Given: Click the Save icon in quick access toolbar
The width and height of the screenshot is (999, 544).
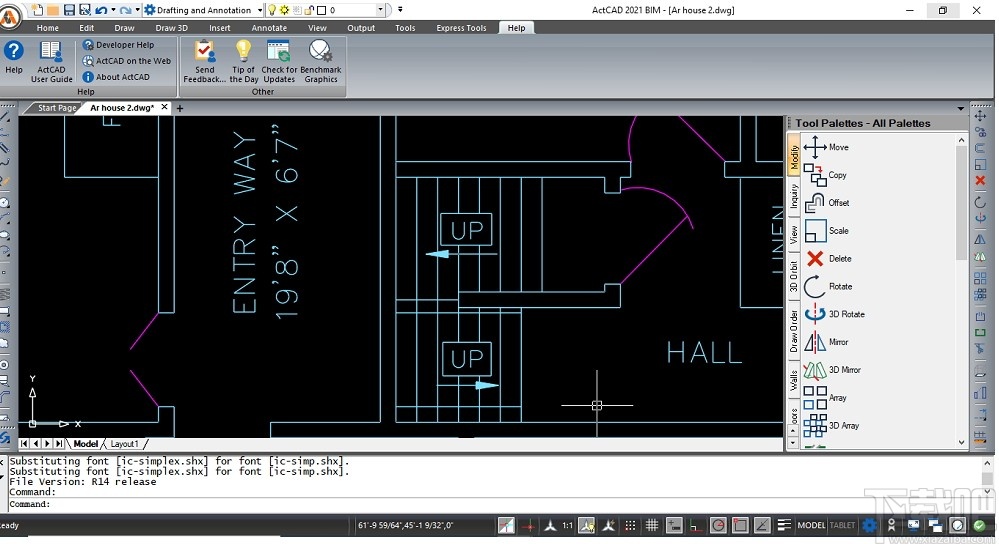Looking at the screenshot, I should coord(69,10).
